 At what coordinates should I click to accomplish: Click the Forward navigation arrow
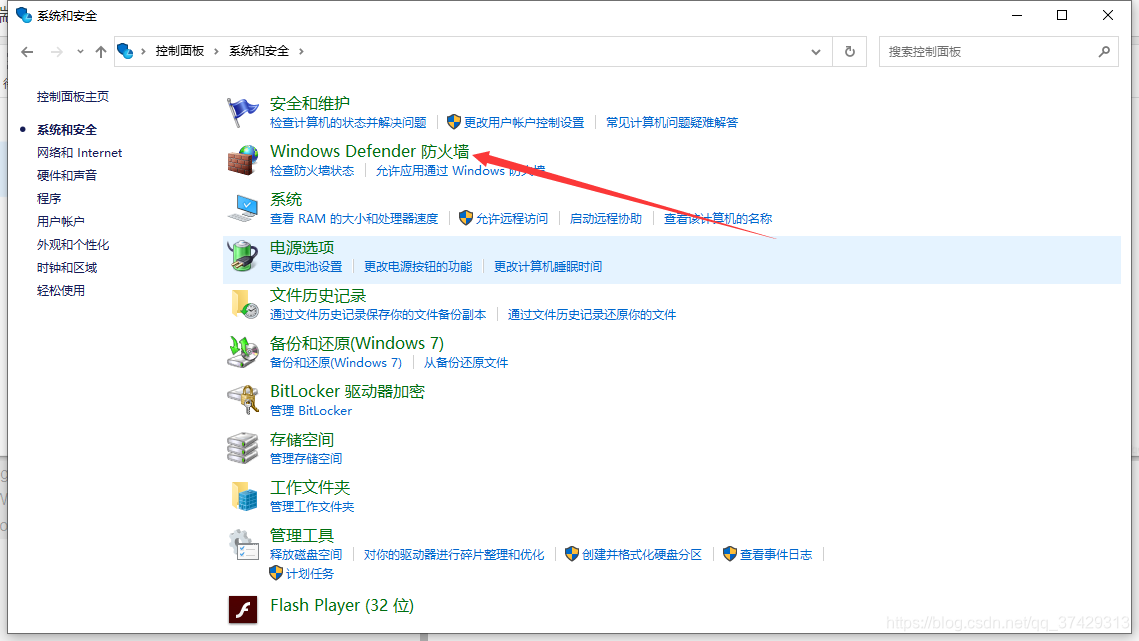click(57, 52)
